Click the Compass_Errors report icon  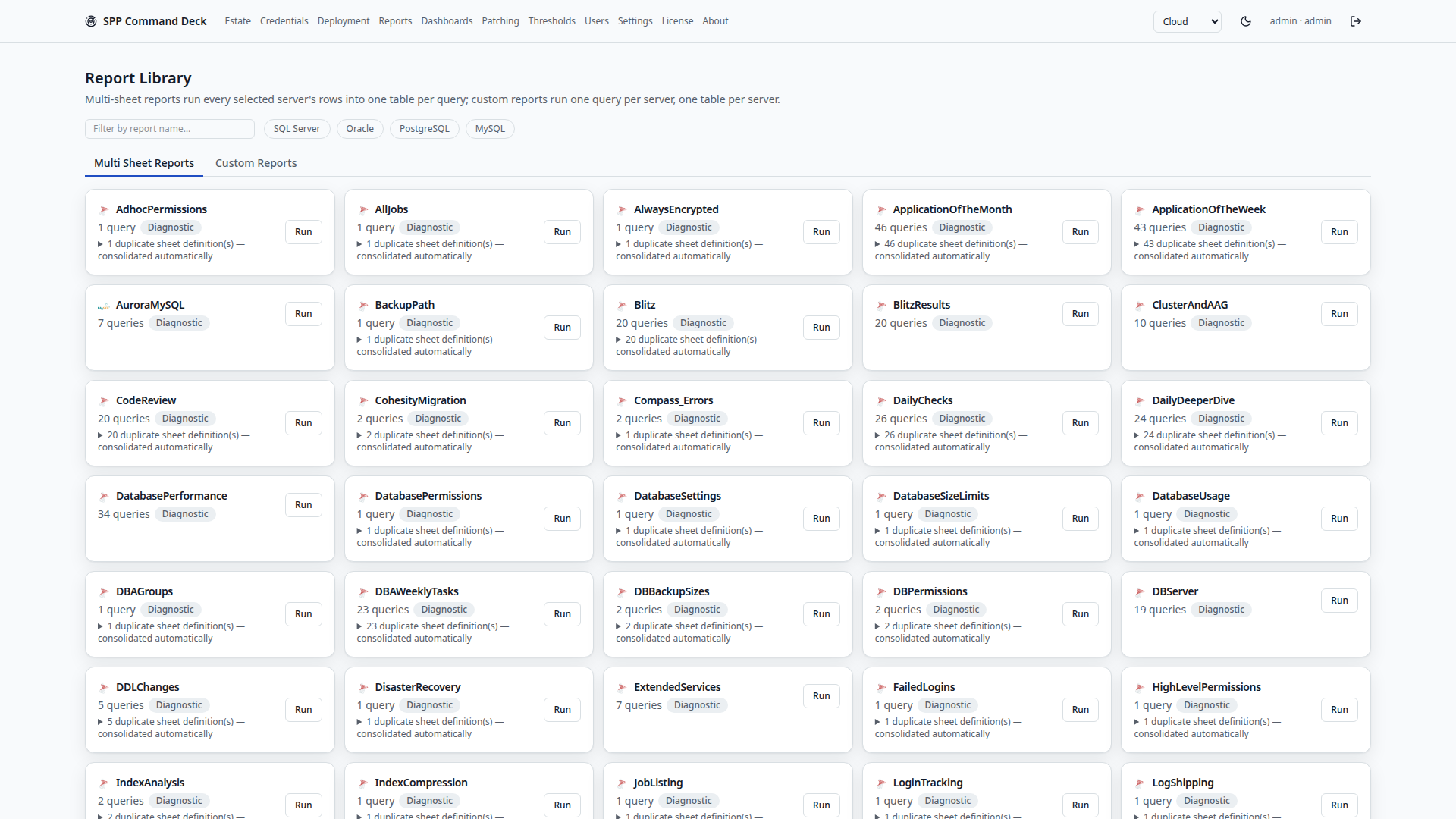point(622,401)
